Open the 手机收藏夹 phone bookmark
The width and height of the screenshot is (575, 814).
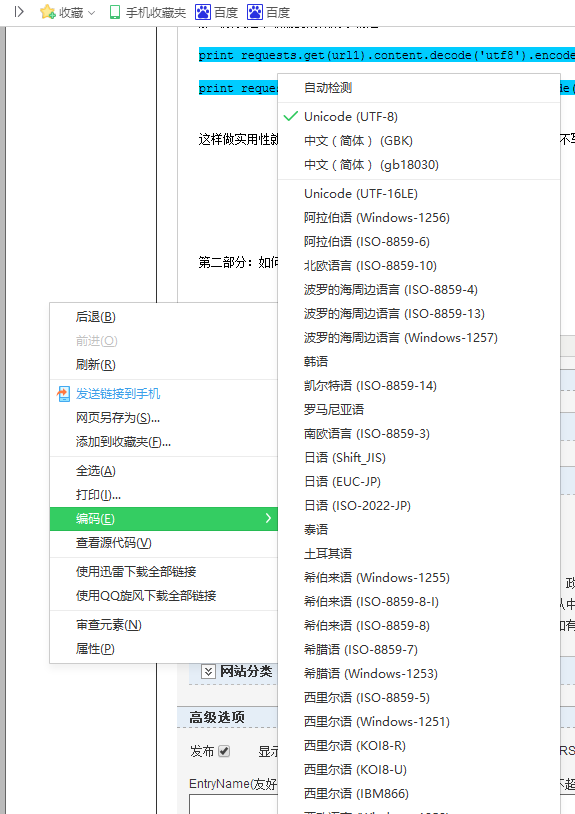pos(147,12)
